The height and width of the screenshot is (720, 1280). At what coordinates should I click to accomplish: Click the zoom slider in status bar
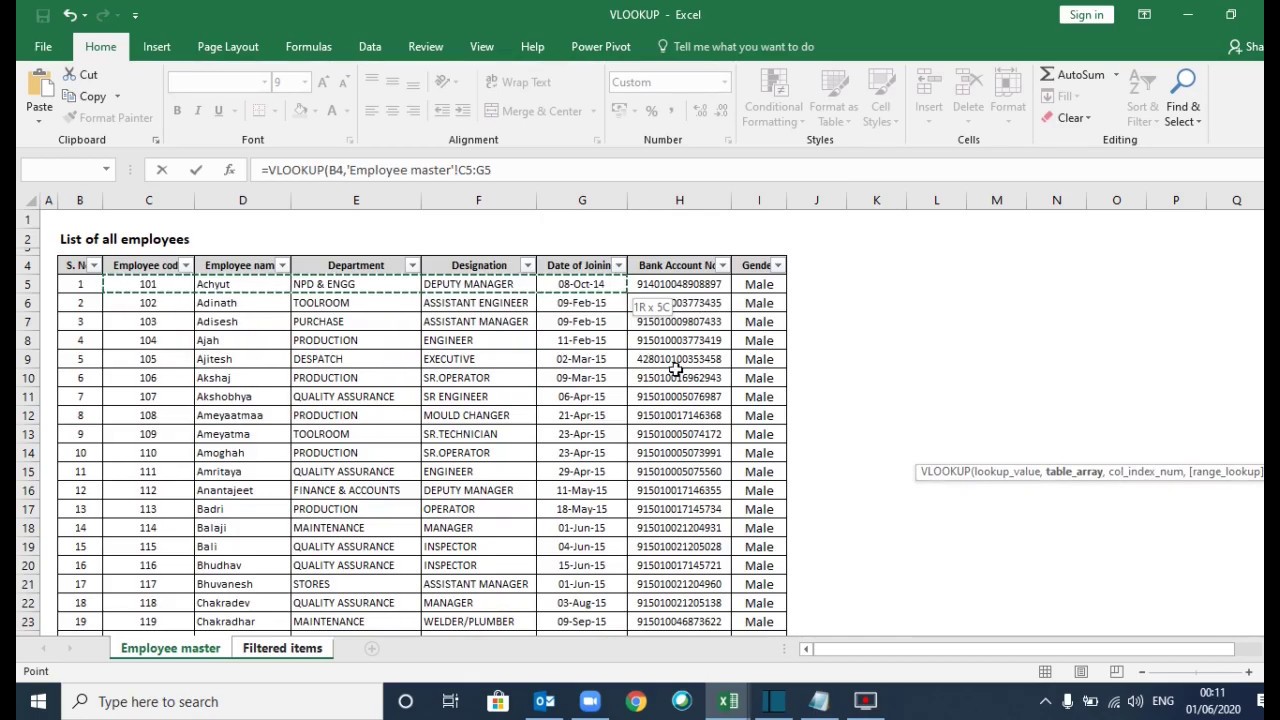tap(1195, 672)
